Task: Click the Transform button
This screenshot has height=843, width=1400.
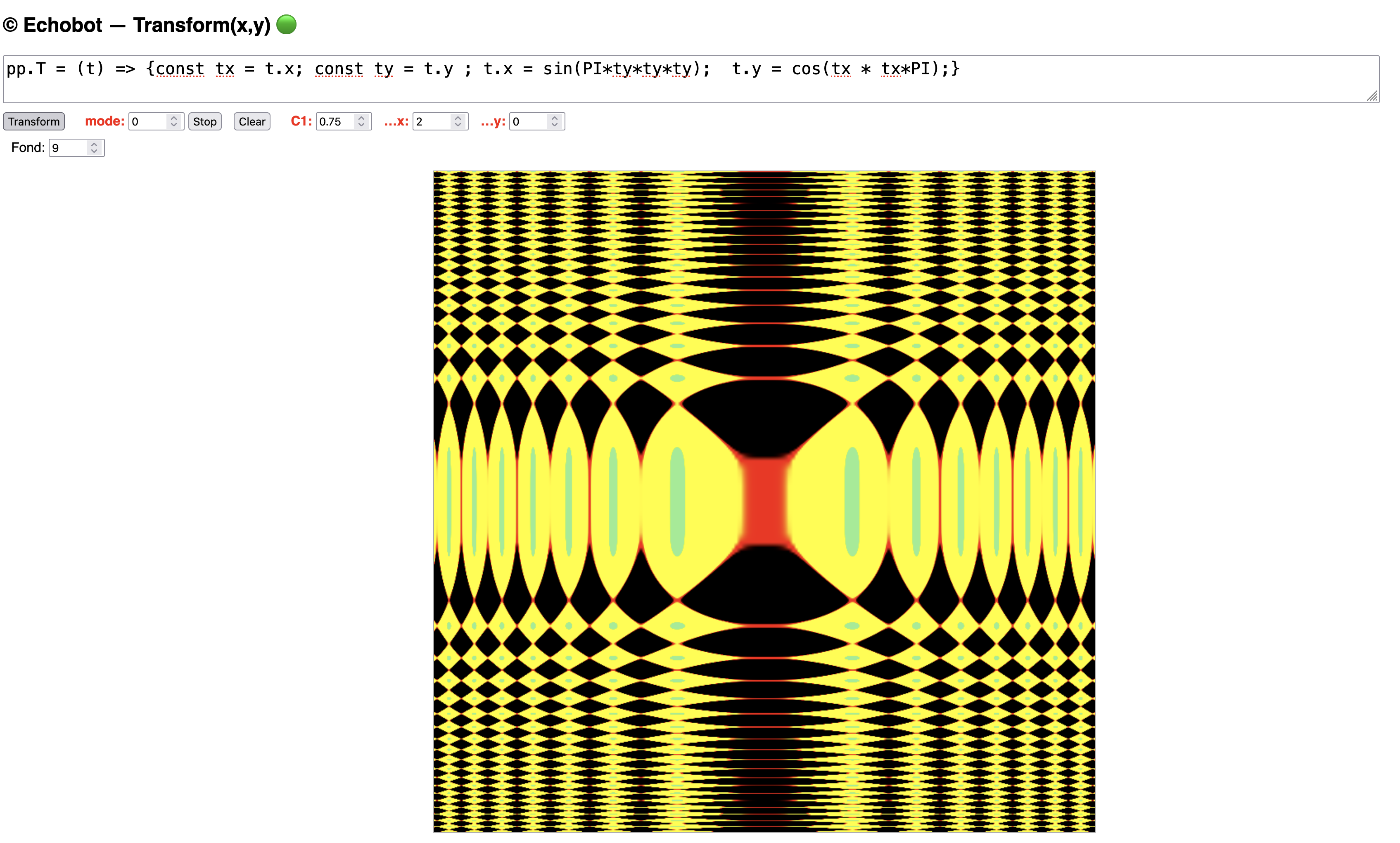Action: pyautogui.click(x=33, y=121)
